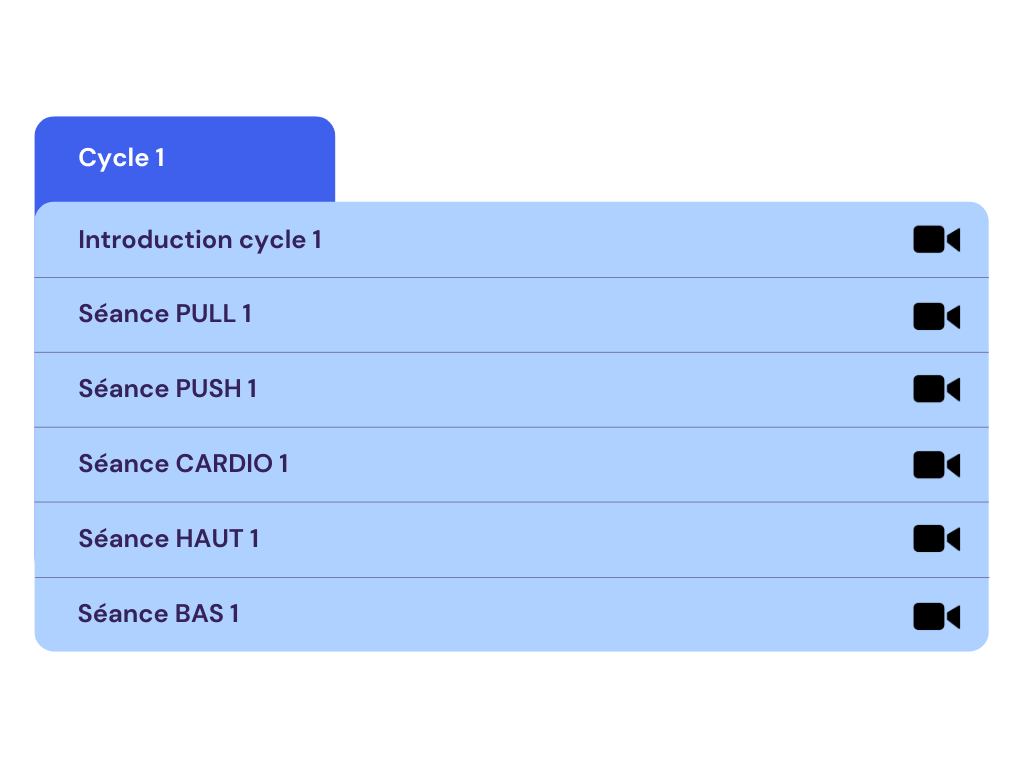1024x768 pixels.
Task: Open the video icon of Séance HAUT 1
Action: point(936,539)
